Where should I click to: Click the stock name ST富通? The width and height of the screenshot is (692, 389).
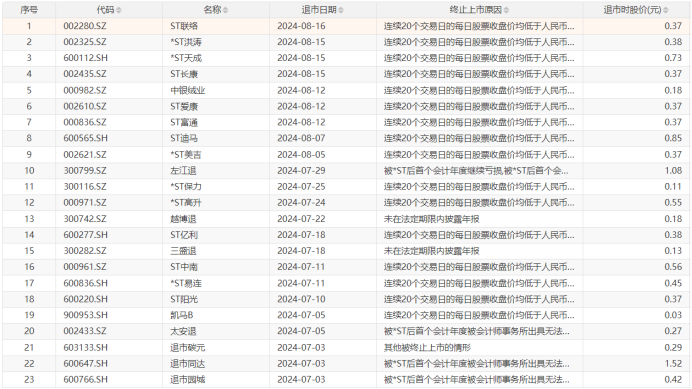tap(184, 122)
